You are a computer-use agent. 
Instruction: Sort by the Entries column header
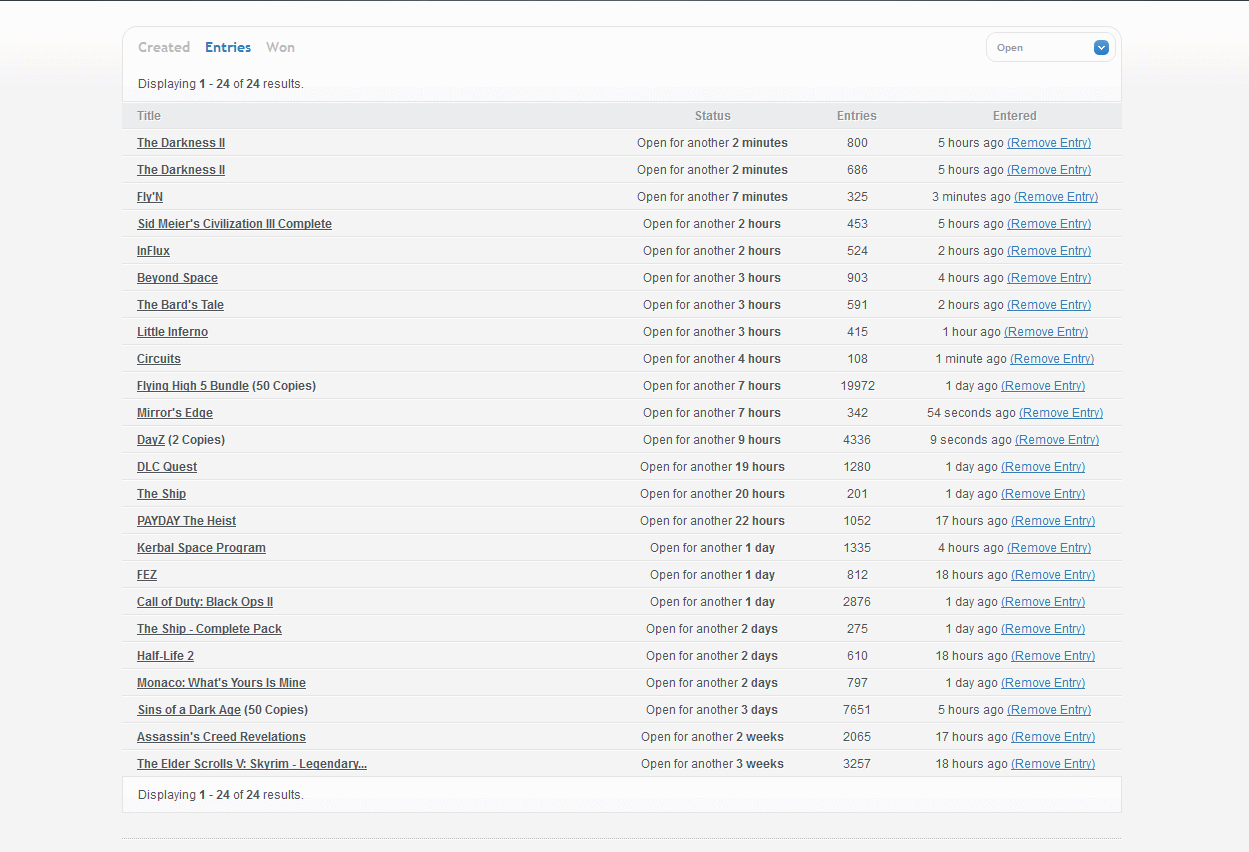(x=857, y=116)
